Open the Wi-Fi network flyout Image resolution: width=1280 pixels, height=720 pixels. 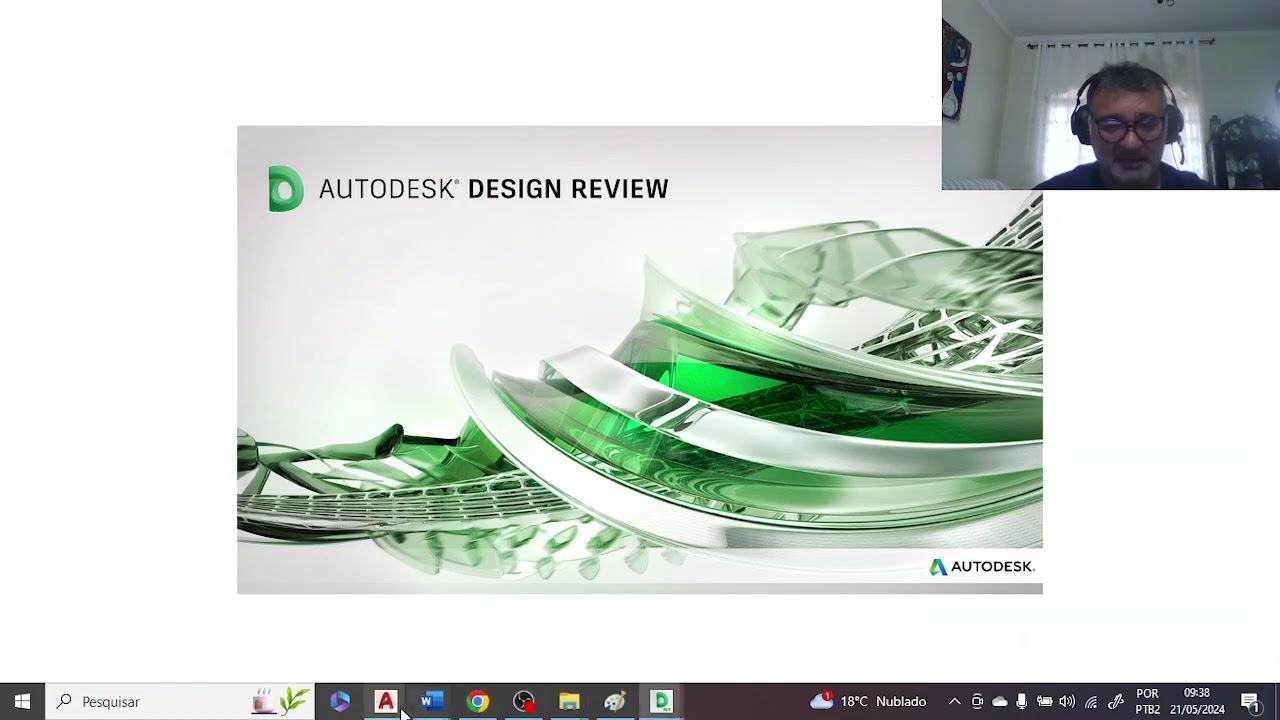[x=1091, y=701]
